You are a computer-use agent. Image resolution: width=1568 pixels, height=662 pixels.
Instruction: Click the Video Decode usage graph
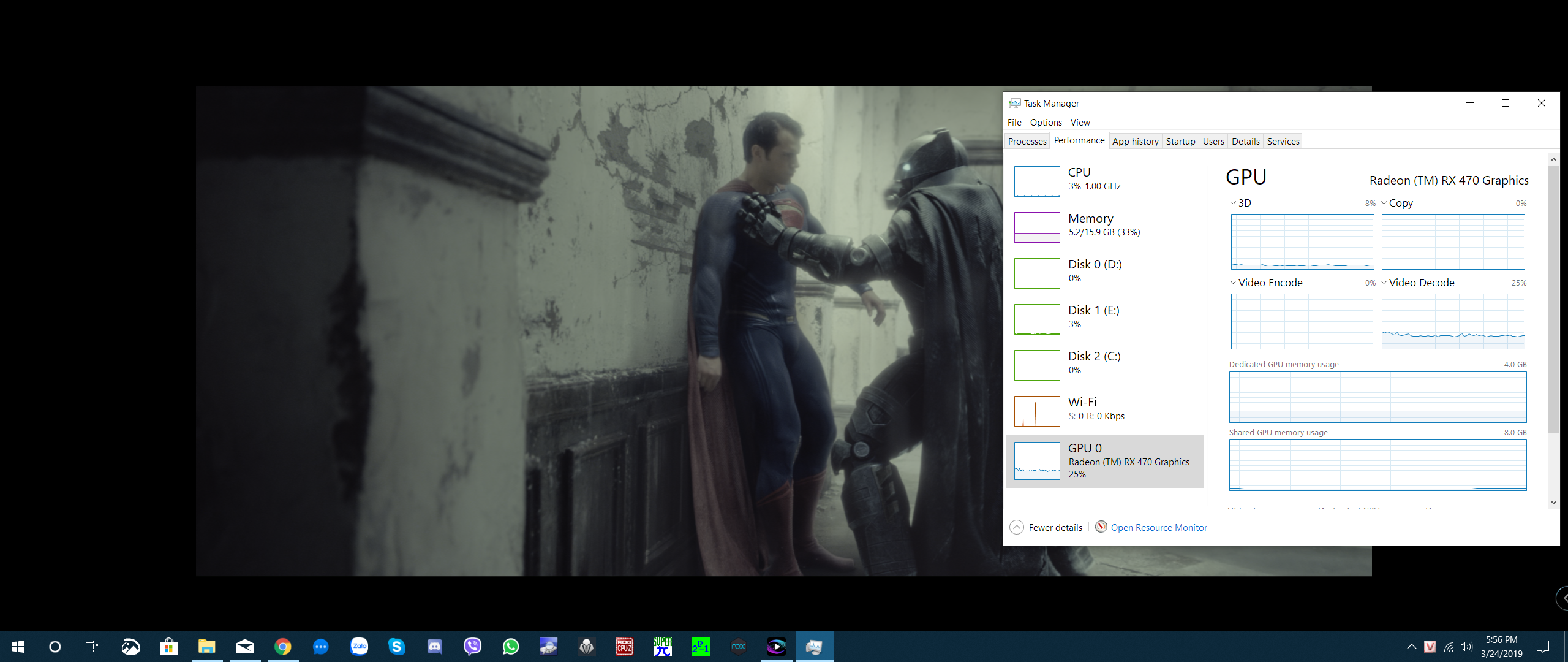click(x=1453, y=321)
